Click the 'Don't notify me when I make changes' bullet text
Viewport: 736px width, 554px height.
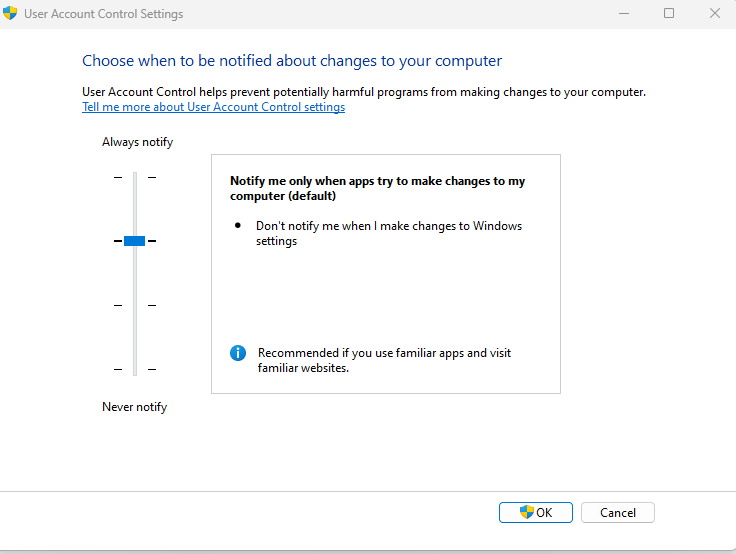[389, 233]
